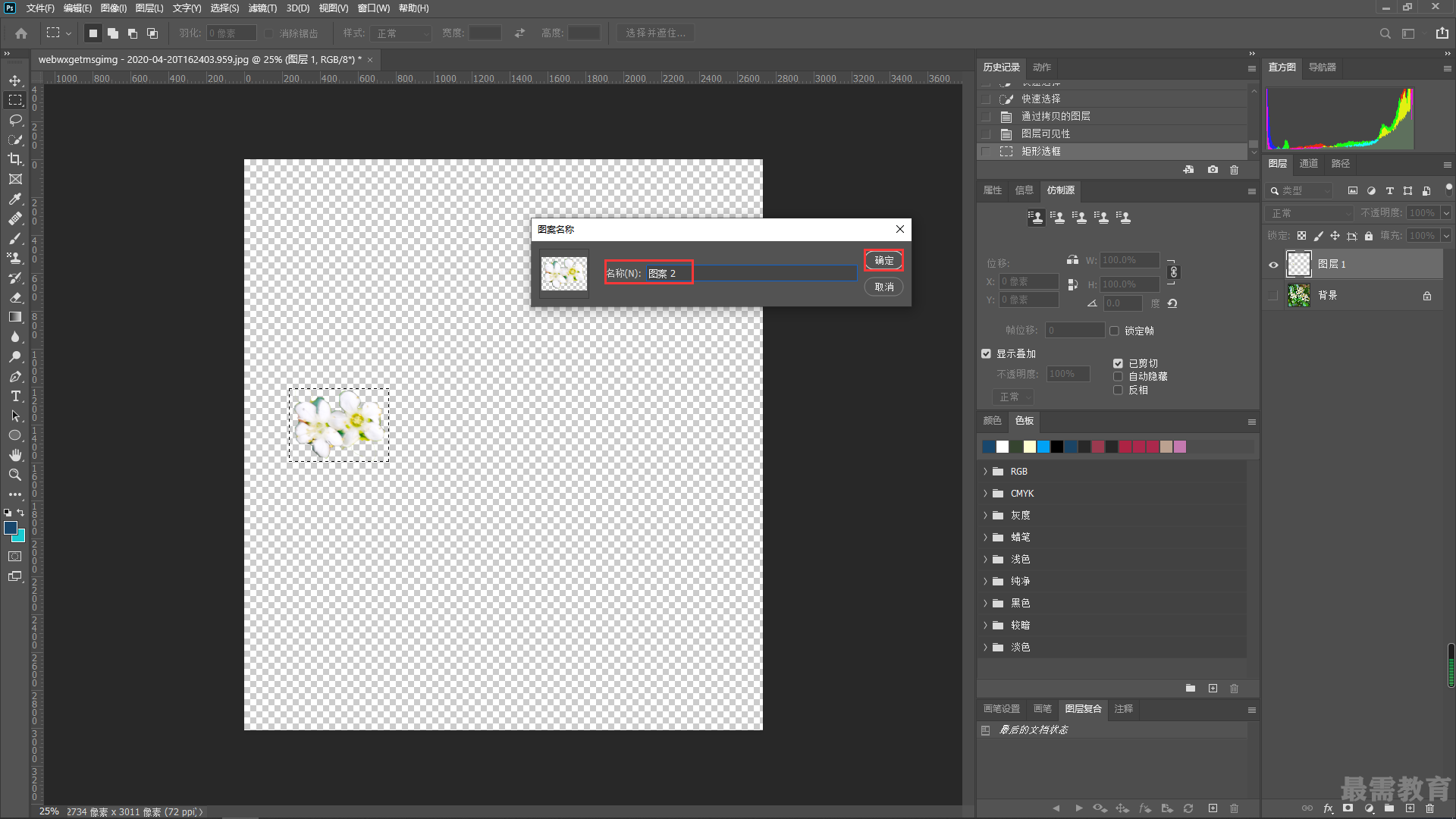Expand the 灰度 swatch folder
Viewport: 1456px width, 819px height.
tap(985, 516)
